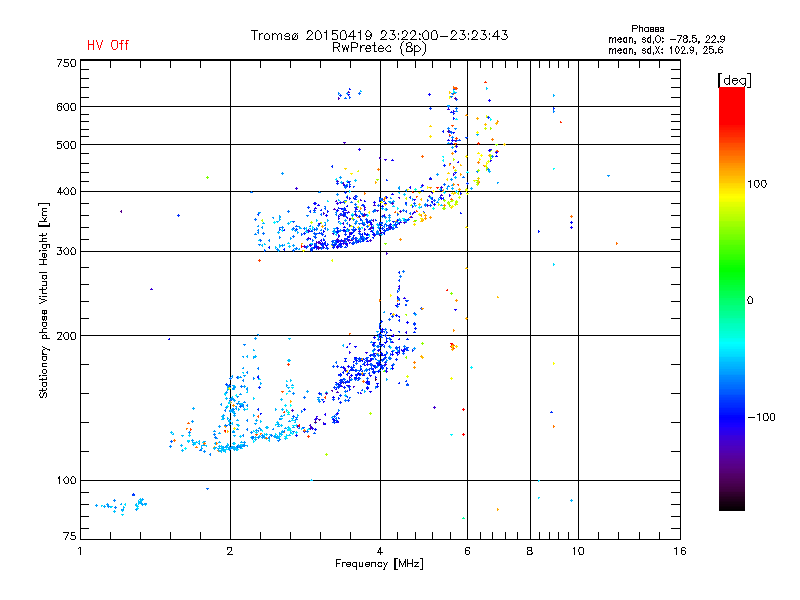Click the x-axis tick label '8'

pos(530,551)
